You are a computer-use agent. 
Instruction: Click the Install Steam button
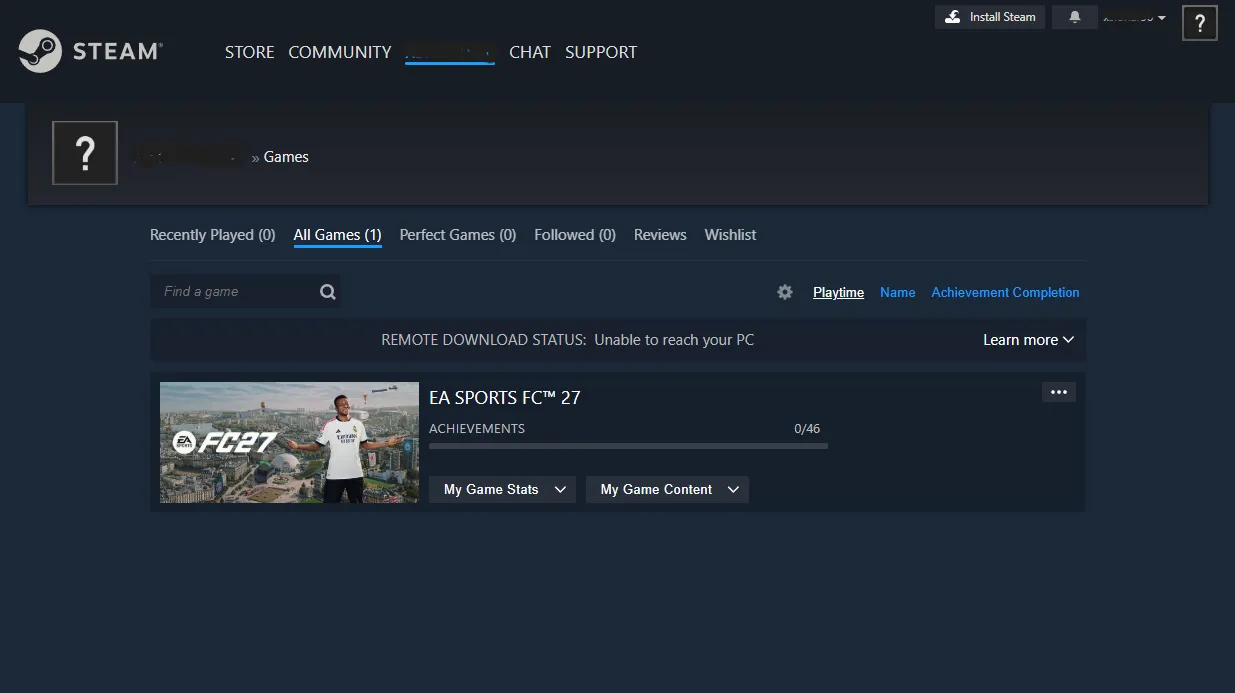990,17
